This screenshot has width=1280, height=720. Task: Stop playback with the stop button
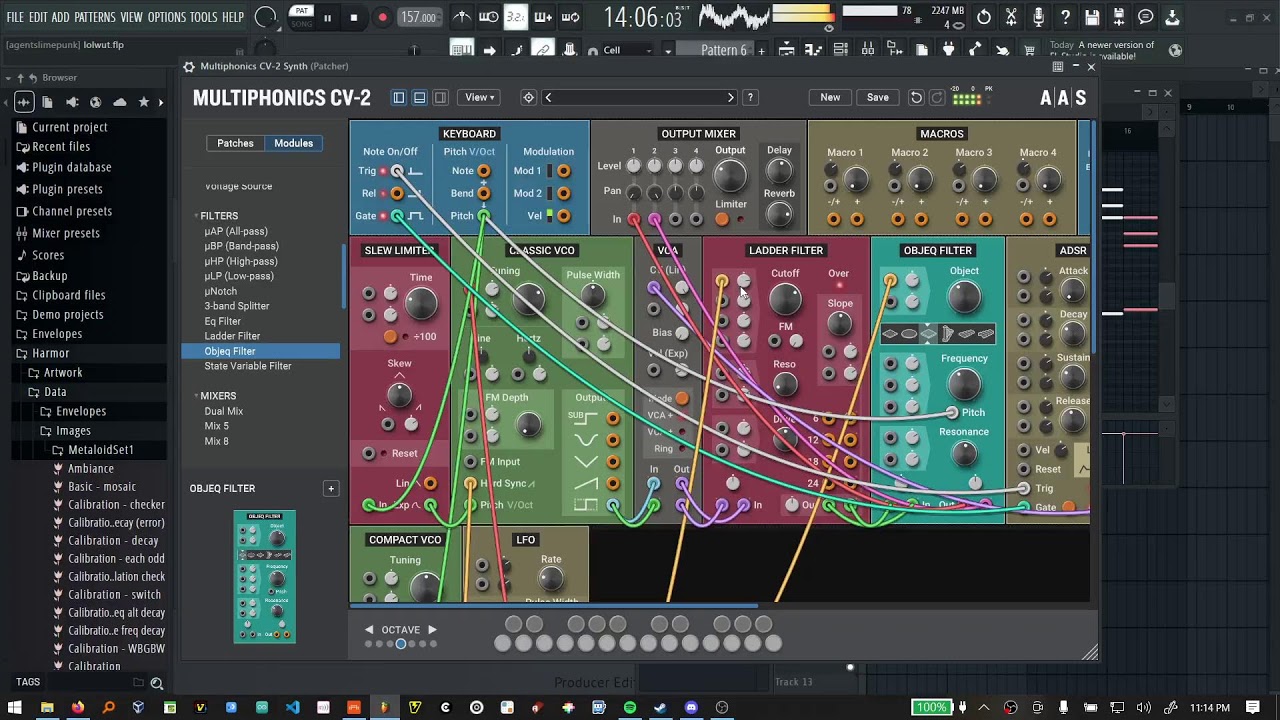pos(354,17)
